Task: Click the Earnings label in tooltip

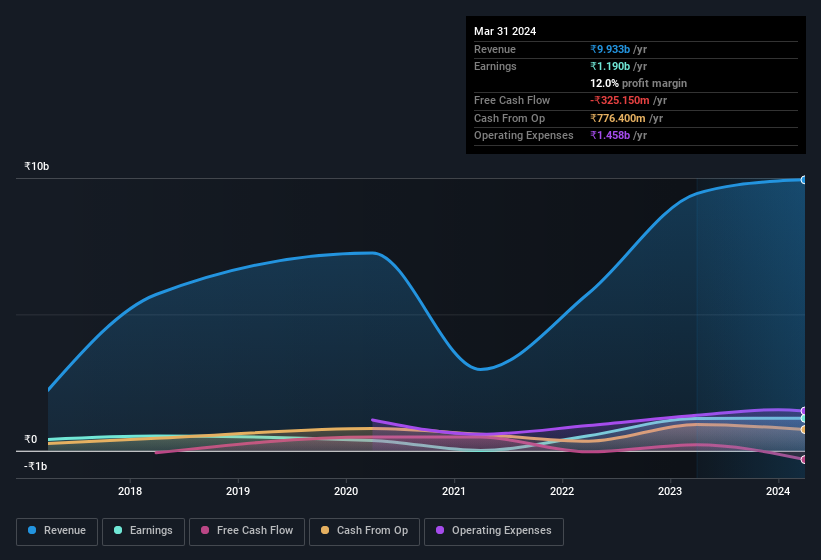Action: pyautogui.click(x=495, y=66)
